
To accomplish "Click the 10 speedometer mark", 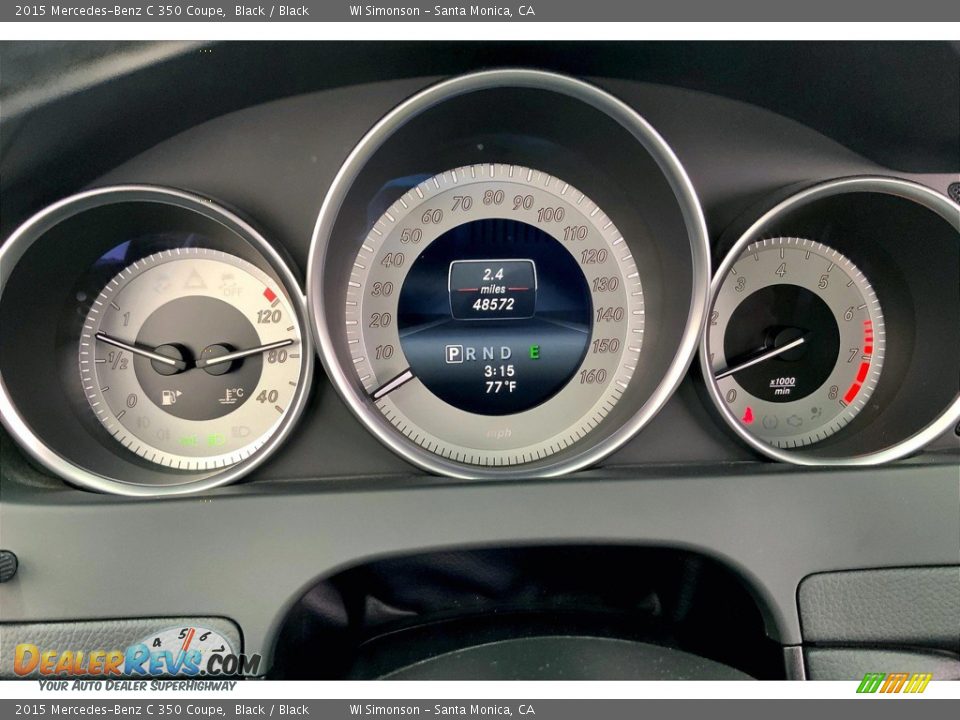I will tap(383, 352).
